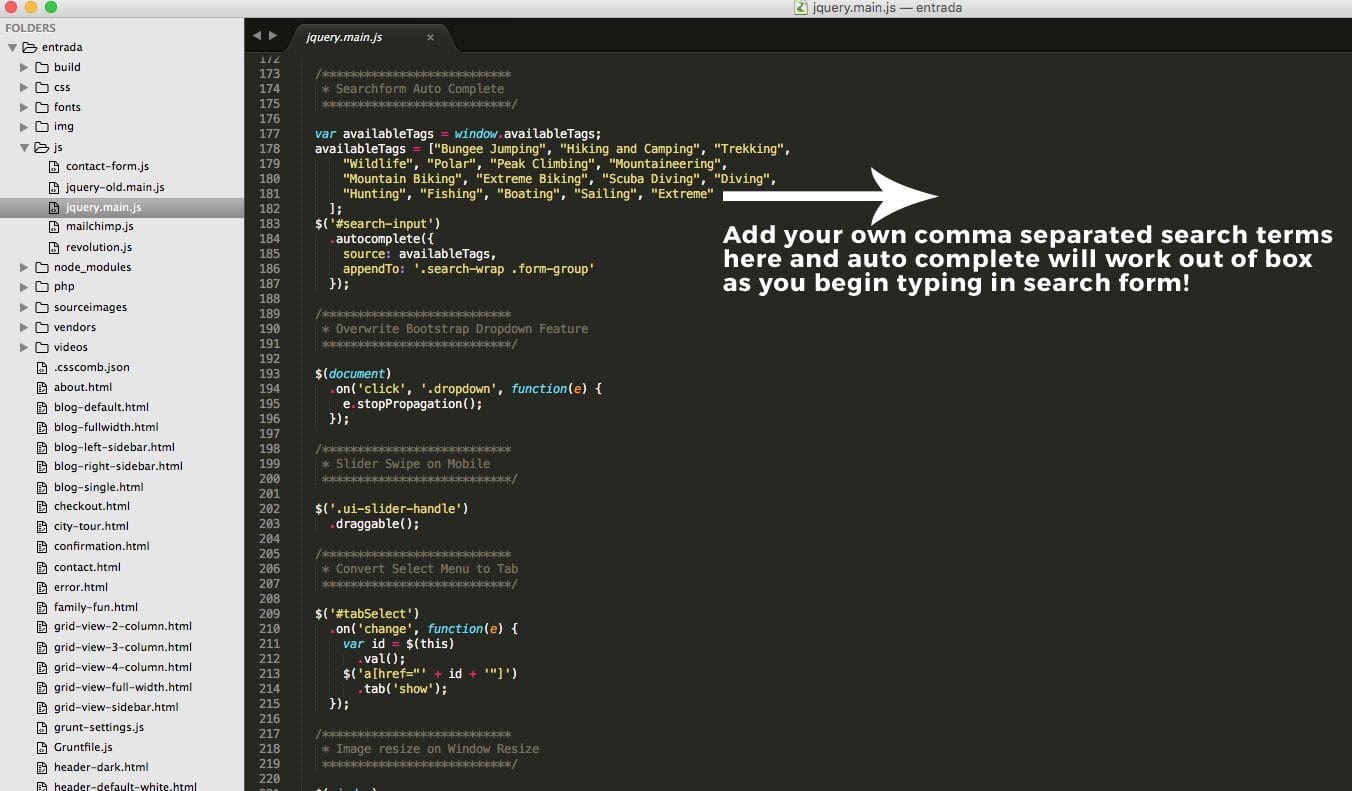Click the css folder icon
Viewport: 1352px width, 791px height.
[x=42, y=87]
